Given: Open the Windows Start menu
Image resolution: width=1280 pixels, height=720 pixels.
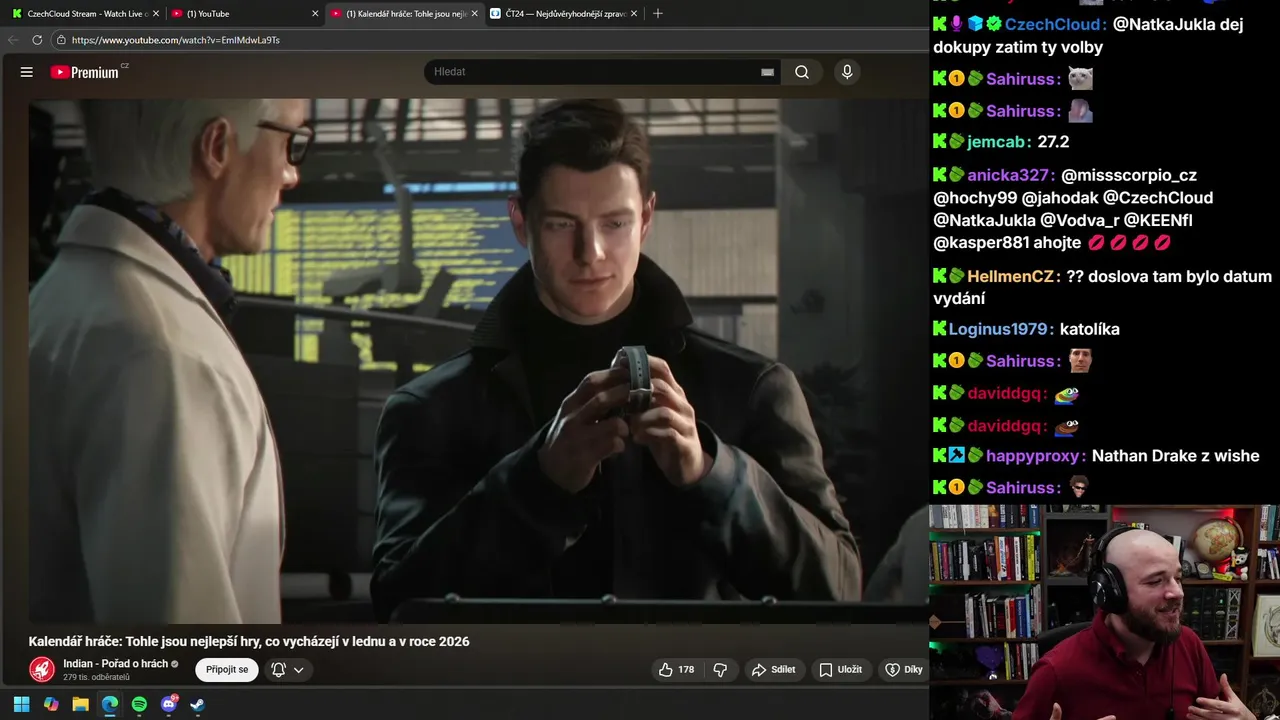Looking at the screenshot, I should point(21,704).
